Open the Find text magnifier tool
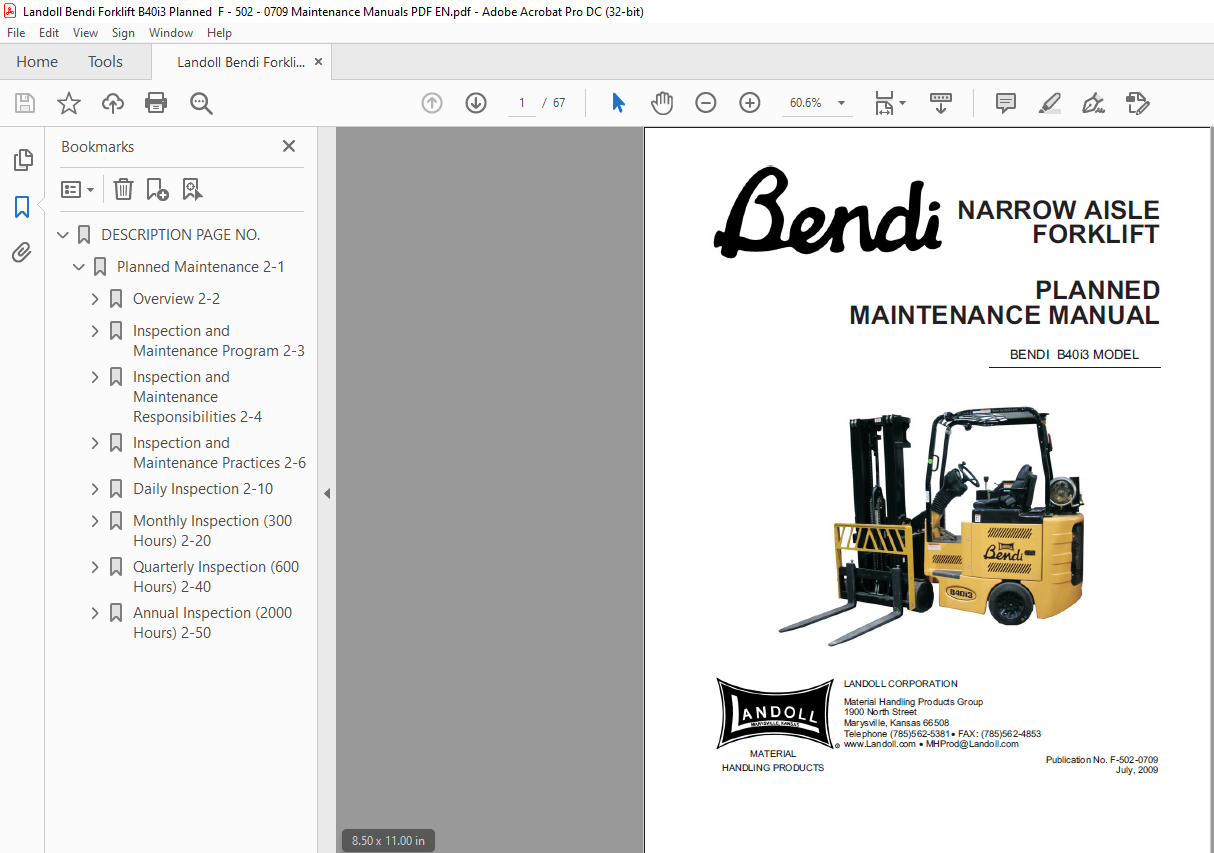The height and width of the screenshot is (853, 1214). [202, 103]
